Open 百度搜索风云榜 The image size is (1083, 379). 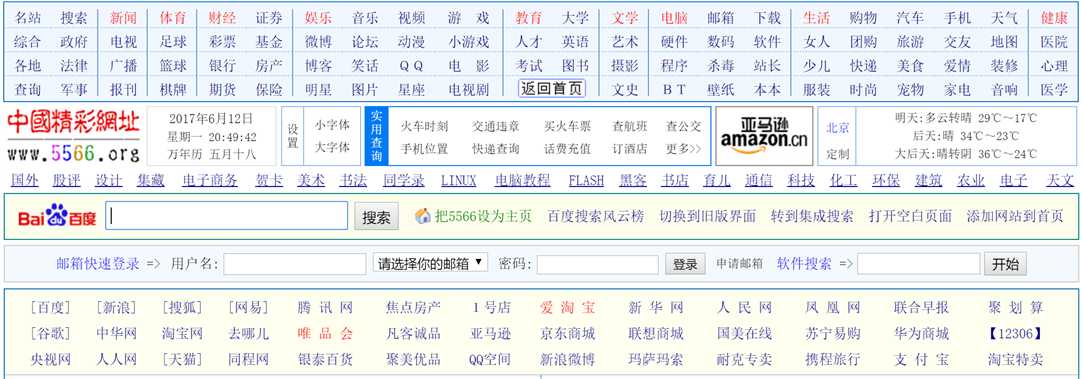tap(595, 216)
